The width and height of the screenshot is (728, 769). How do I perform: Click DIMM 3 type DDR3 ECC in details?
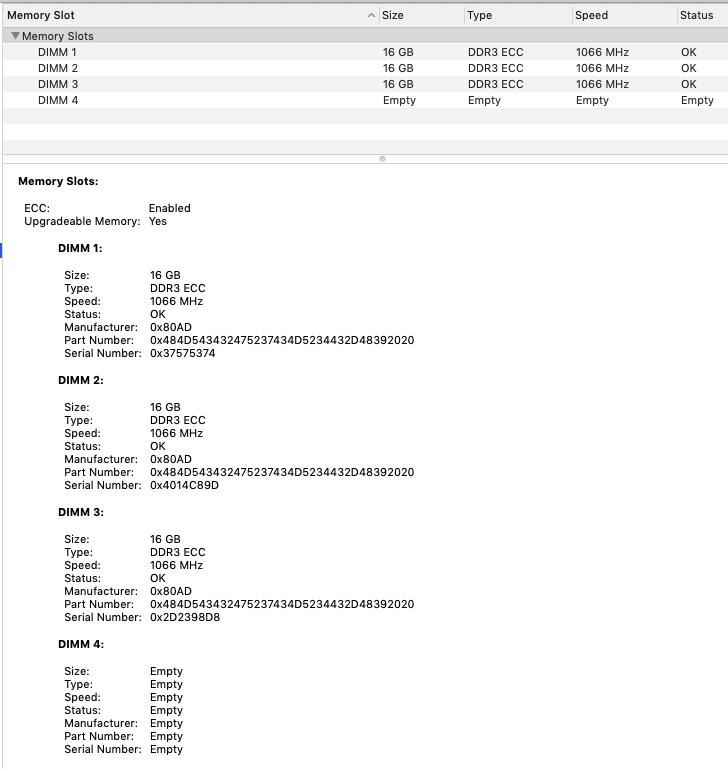click(178, 552)
